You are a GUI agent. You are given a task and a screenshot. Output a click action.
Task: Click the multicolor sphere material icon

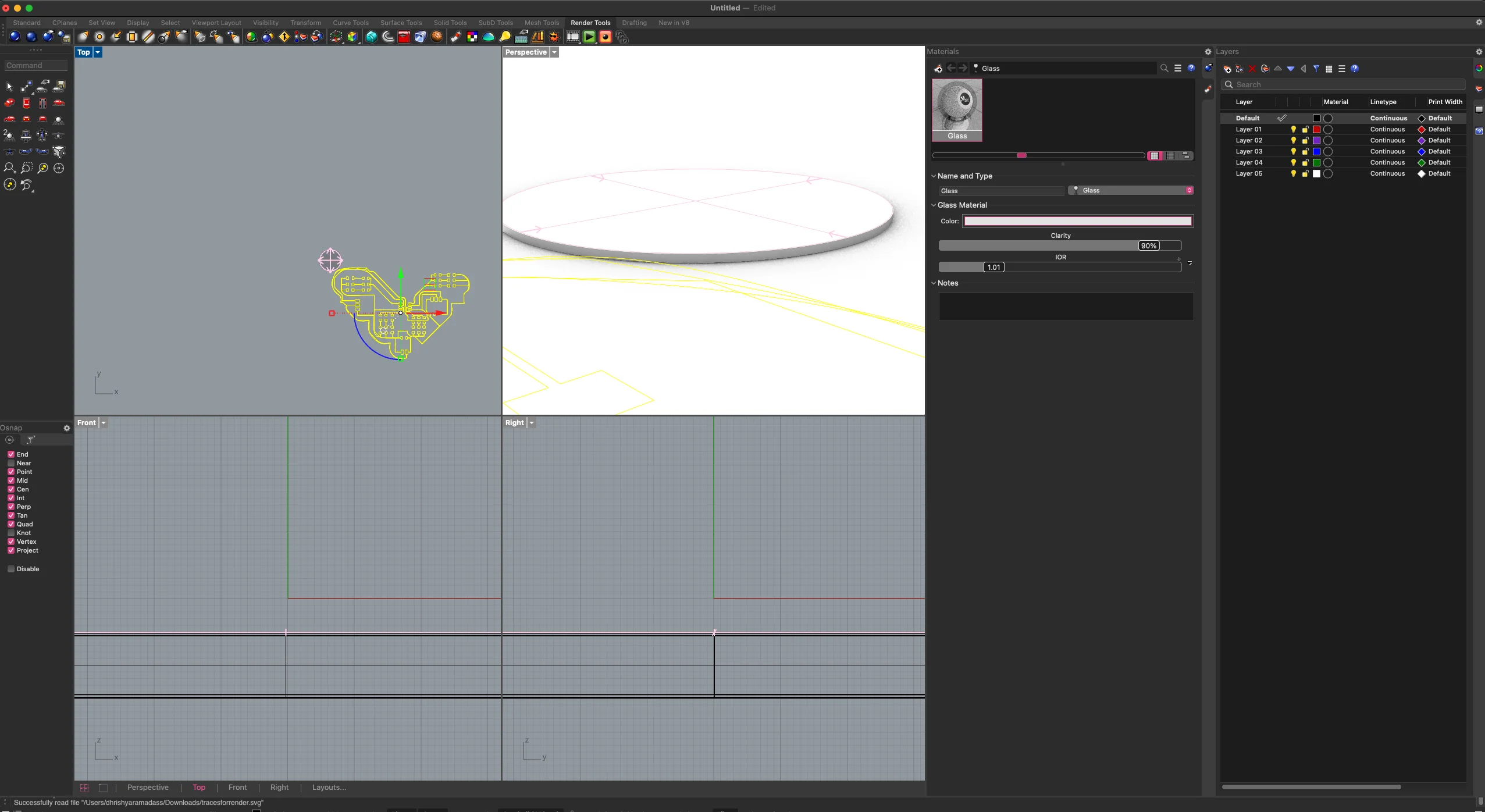pyautogui.click(x=251, y=37)
